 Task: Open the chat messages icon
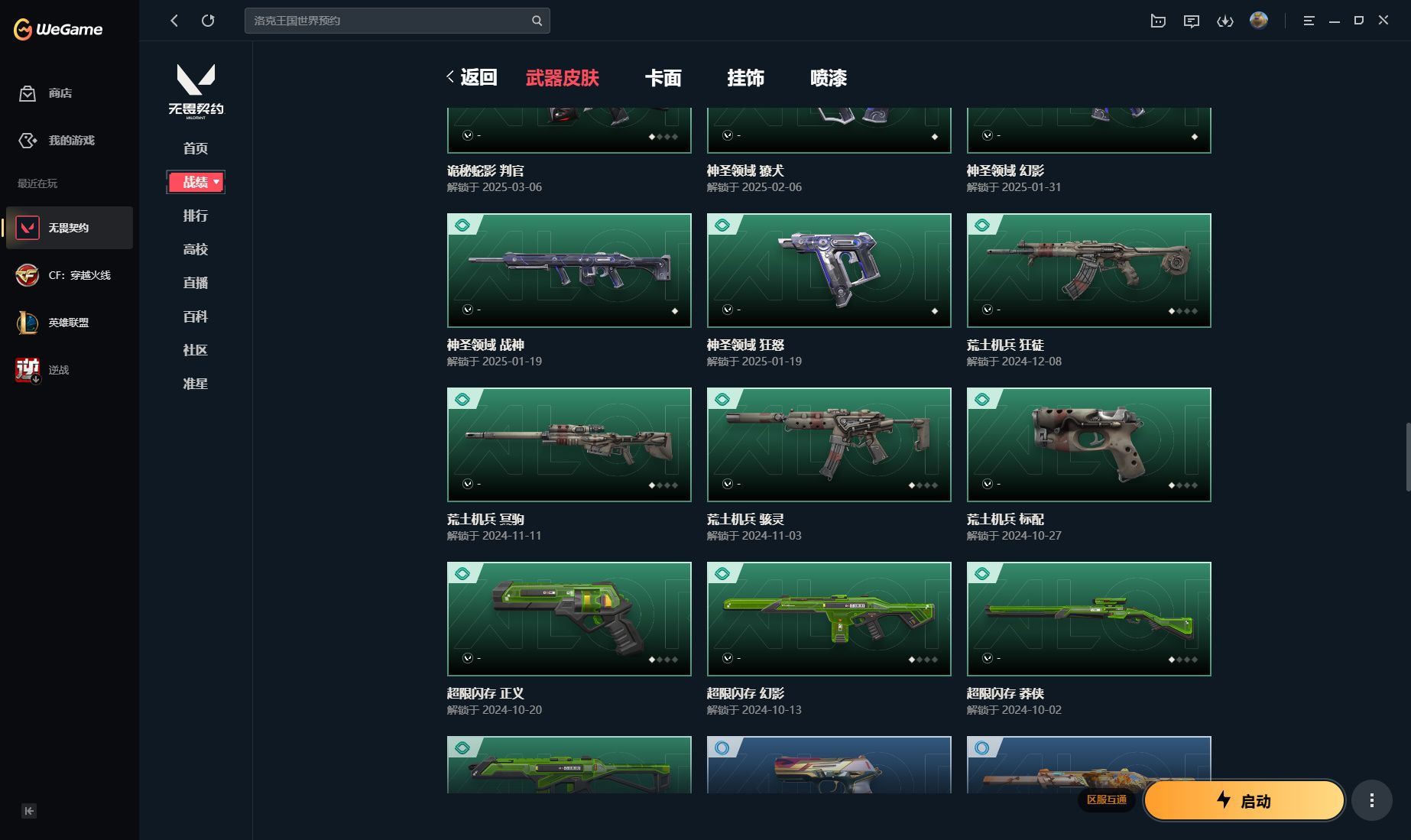point(1191,21)
